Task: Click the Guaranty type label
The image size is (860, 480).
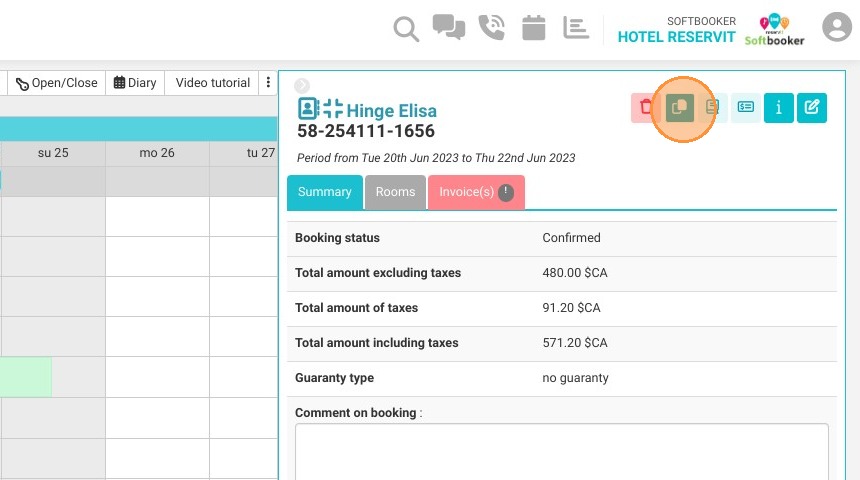Action: (x=335, y=378)
